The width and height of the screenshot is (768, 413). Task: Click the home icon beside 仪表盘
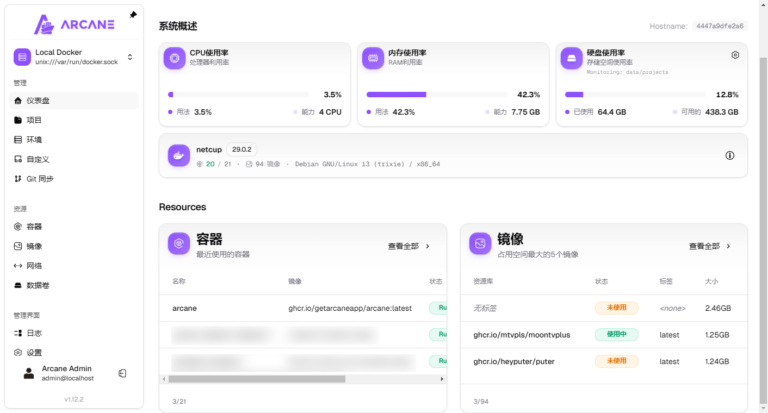(18, 100)
